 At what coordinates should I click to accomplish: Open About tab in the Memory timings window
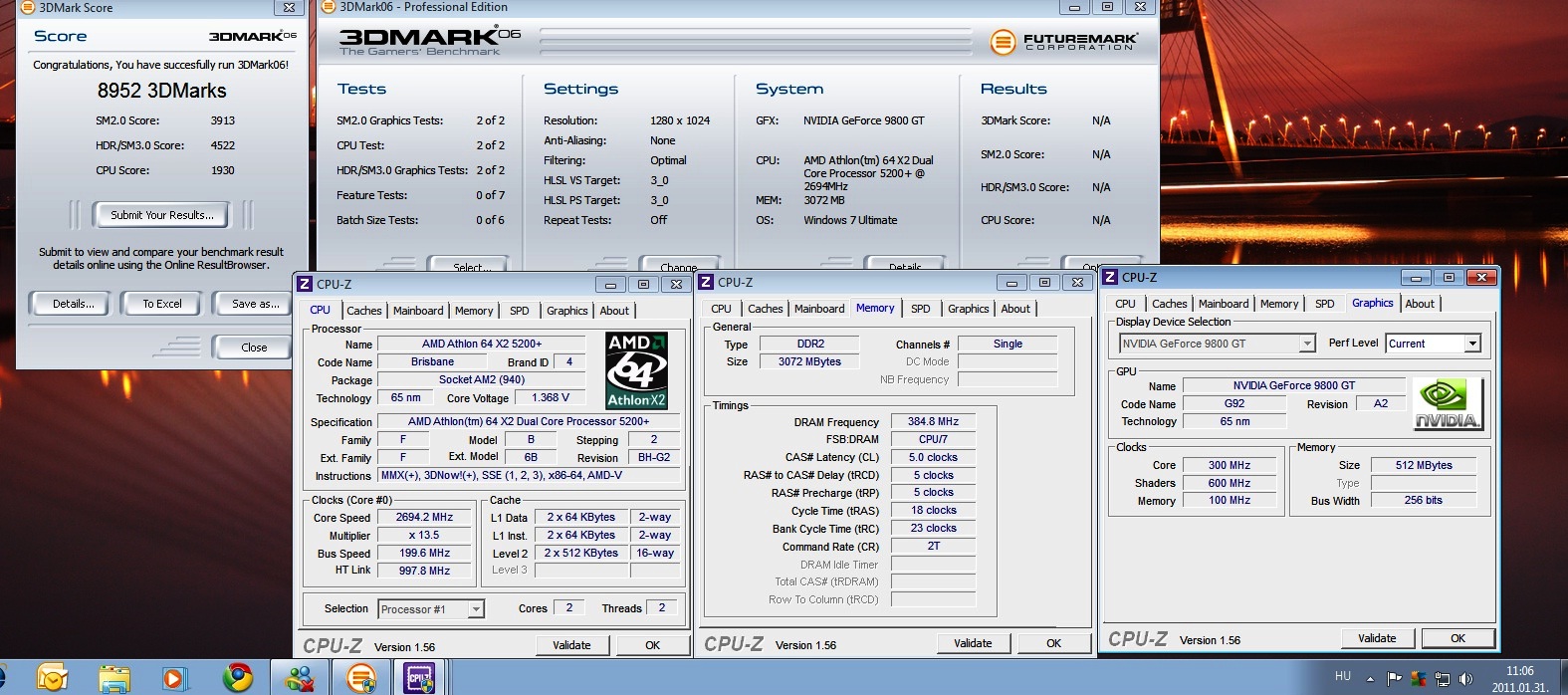1015,309
